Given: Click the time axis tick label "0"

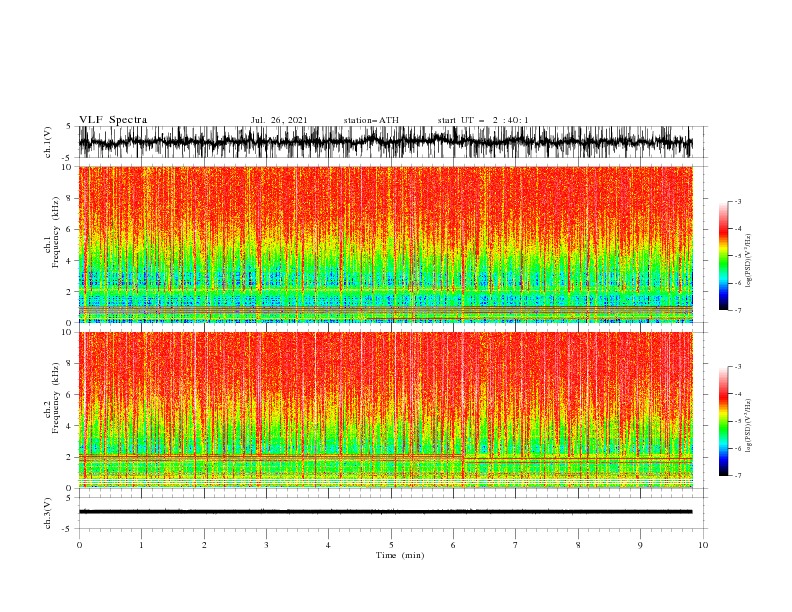Looking at the screenshot, I should coord(79,545).
